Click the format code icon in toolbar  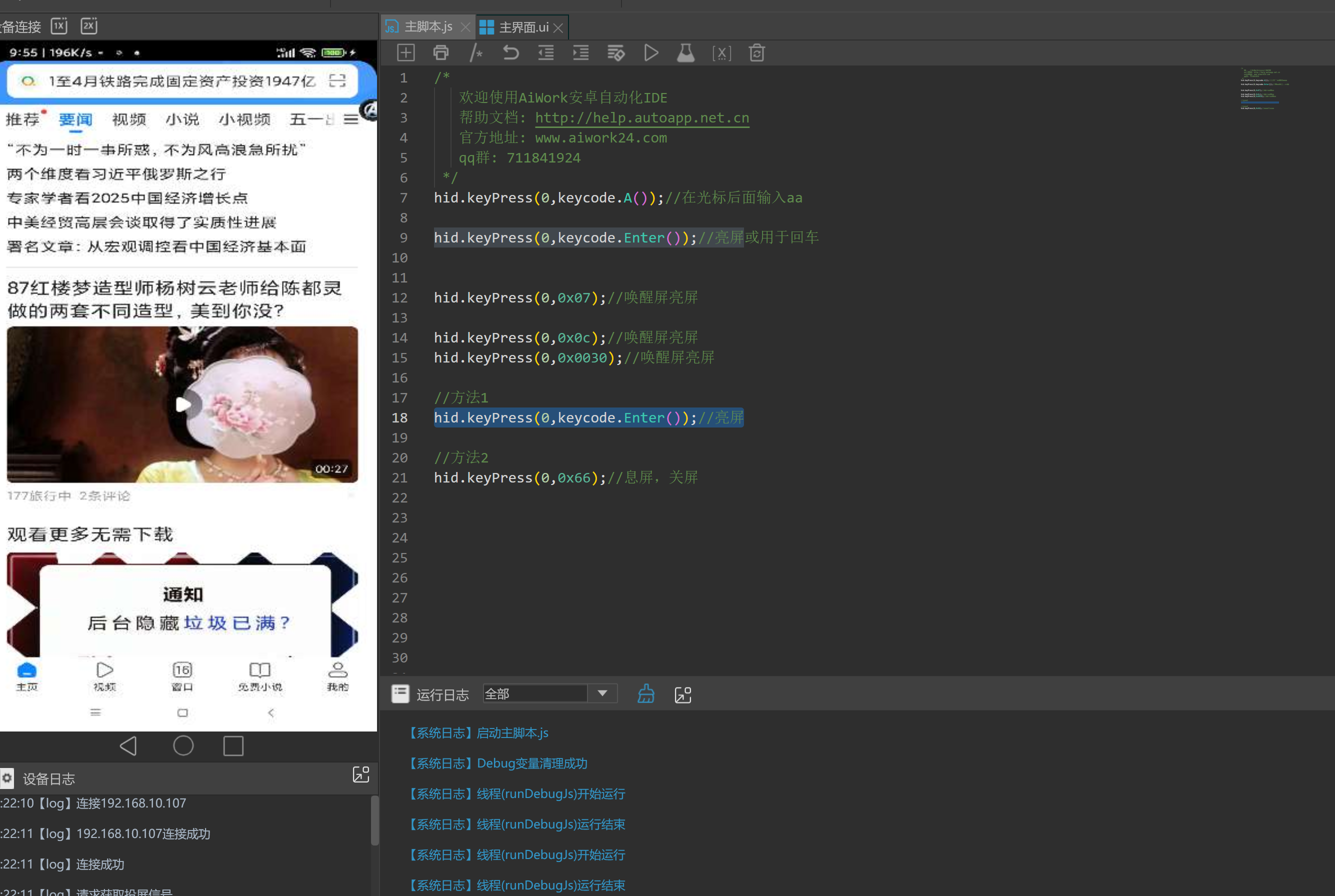pos(615,52)
